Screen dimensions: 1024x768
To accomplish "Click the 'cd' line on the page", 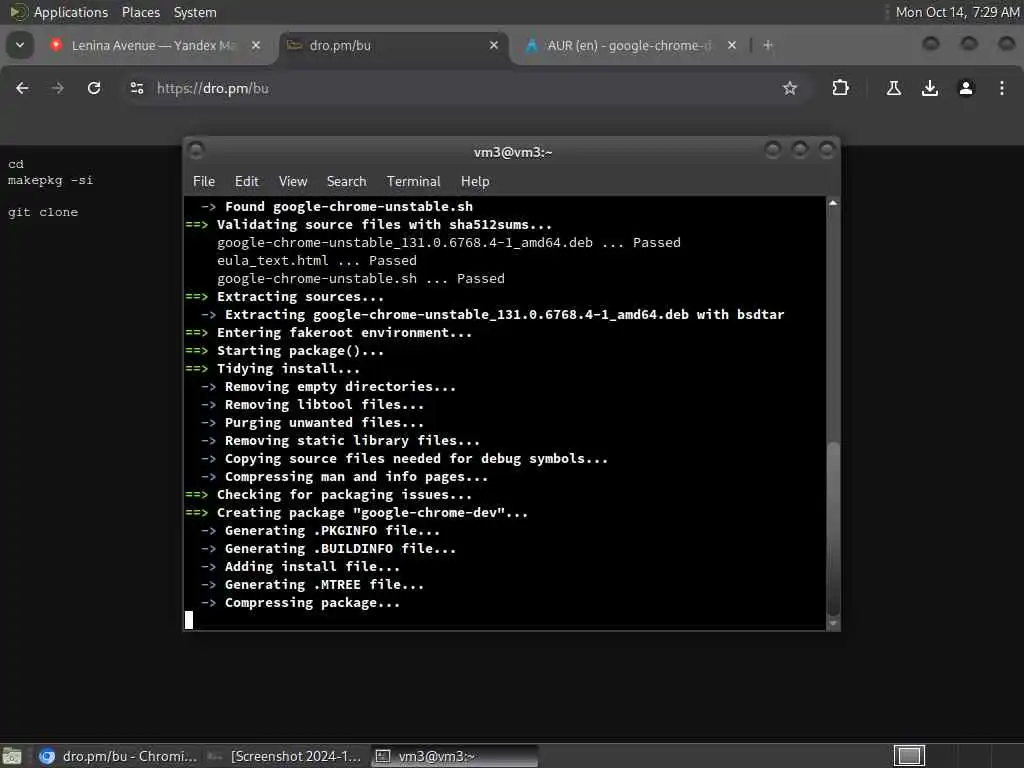I will [x=16, y=165].
